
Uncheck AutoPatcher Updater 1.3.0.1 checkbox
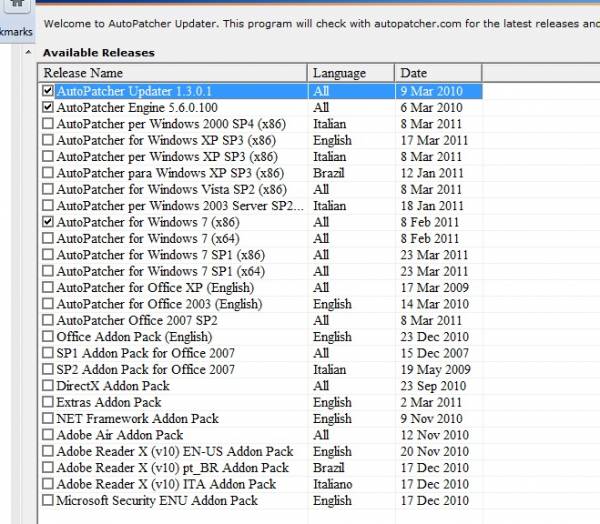click(47, 91)
